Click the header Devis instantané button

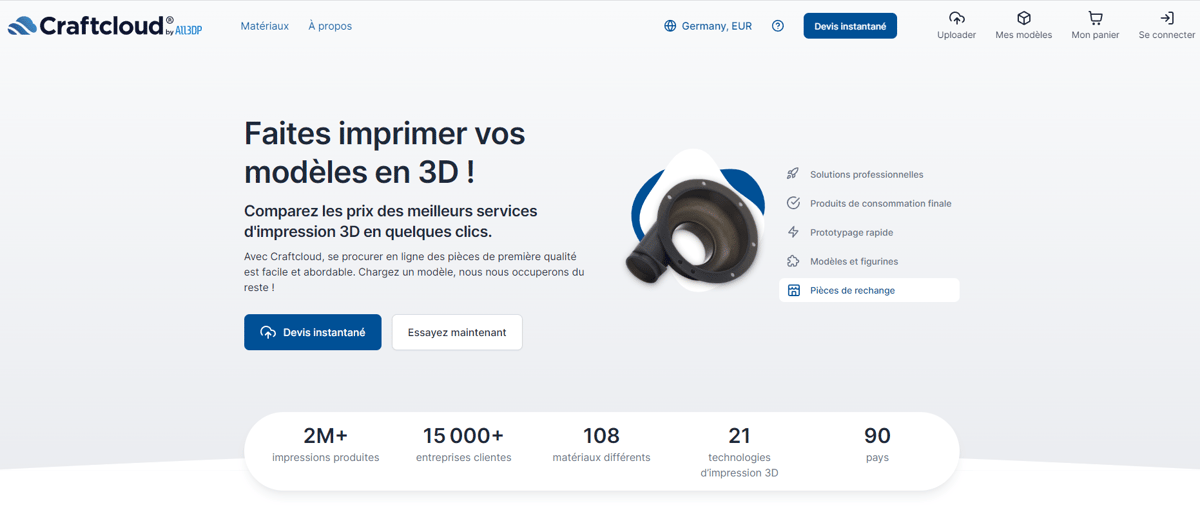pyautogui.click(x=850, y=26)
